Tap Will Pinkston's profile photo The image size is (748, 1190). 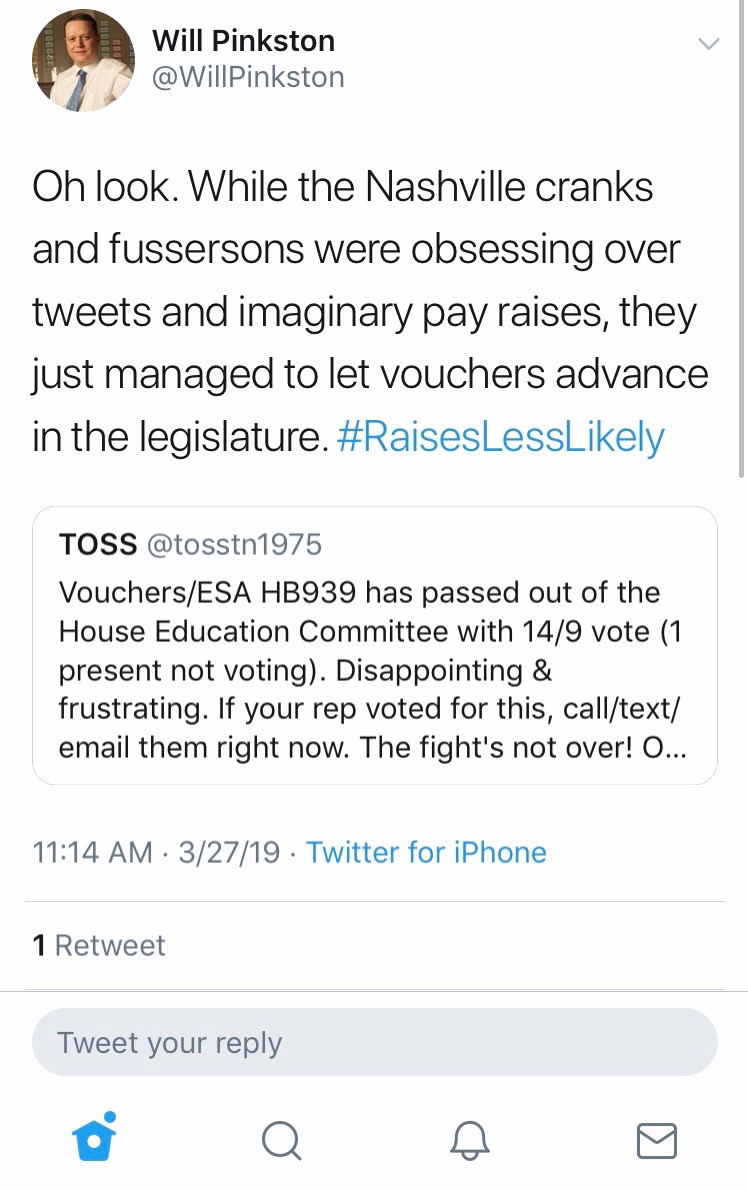coord(84,61)
